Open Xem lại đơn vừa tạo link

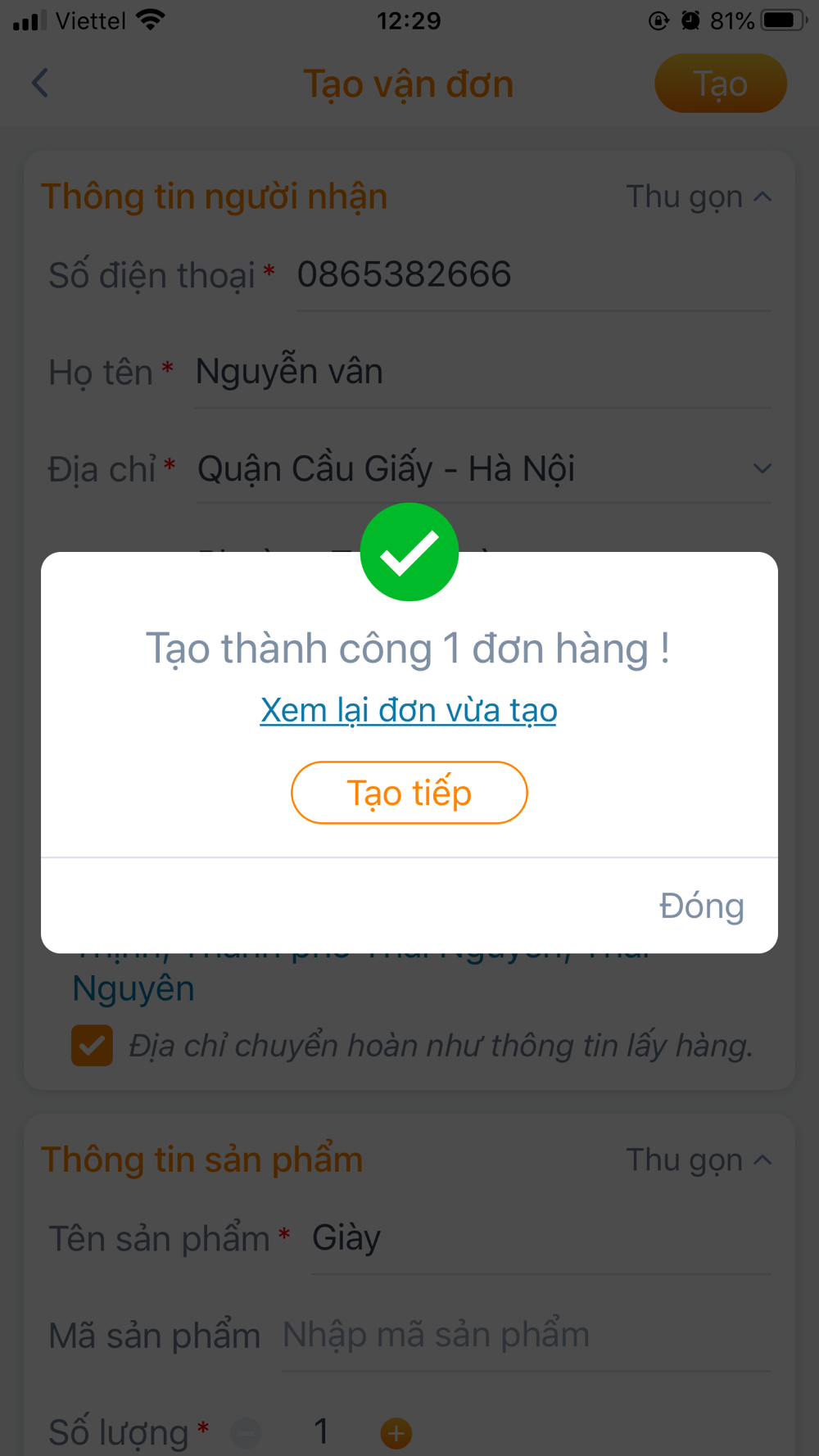(x=409, y=710)
